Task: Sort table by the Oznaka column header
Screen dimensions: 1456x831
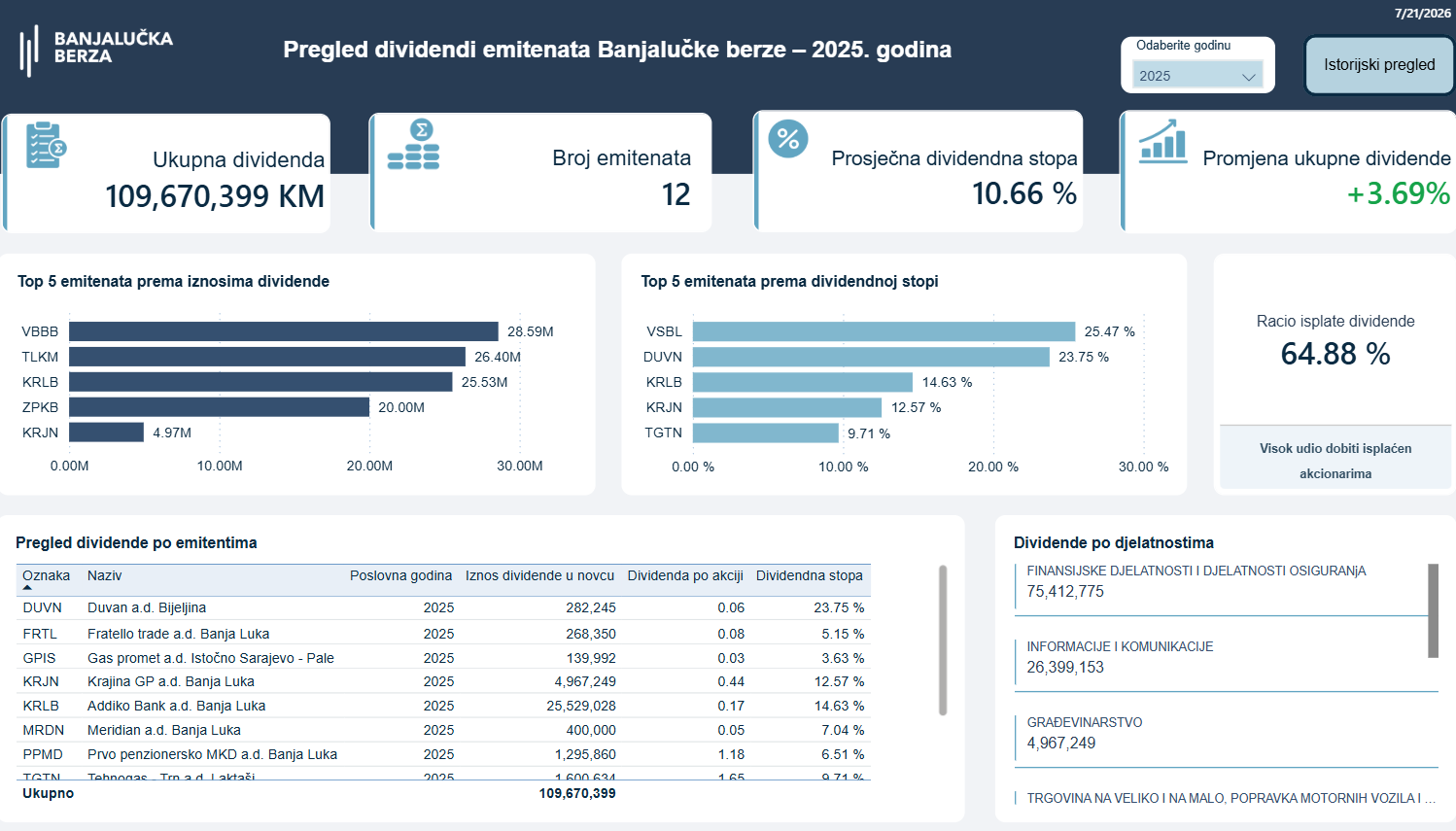Action: 47,575
